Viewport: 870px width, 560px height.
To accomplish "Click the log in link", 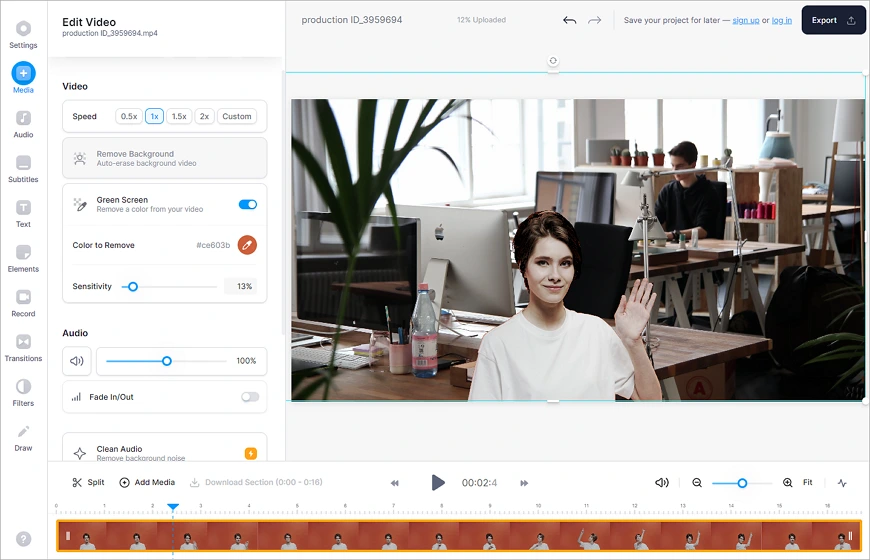I will (782, 21).
